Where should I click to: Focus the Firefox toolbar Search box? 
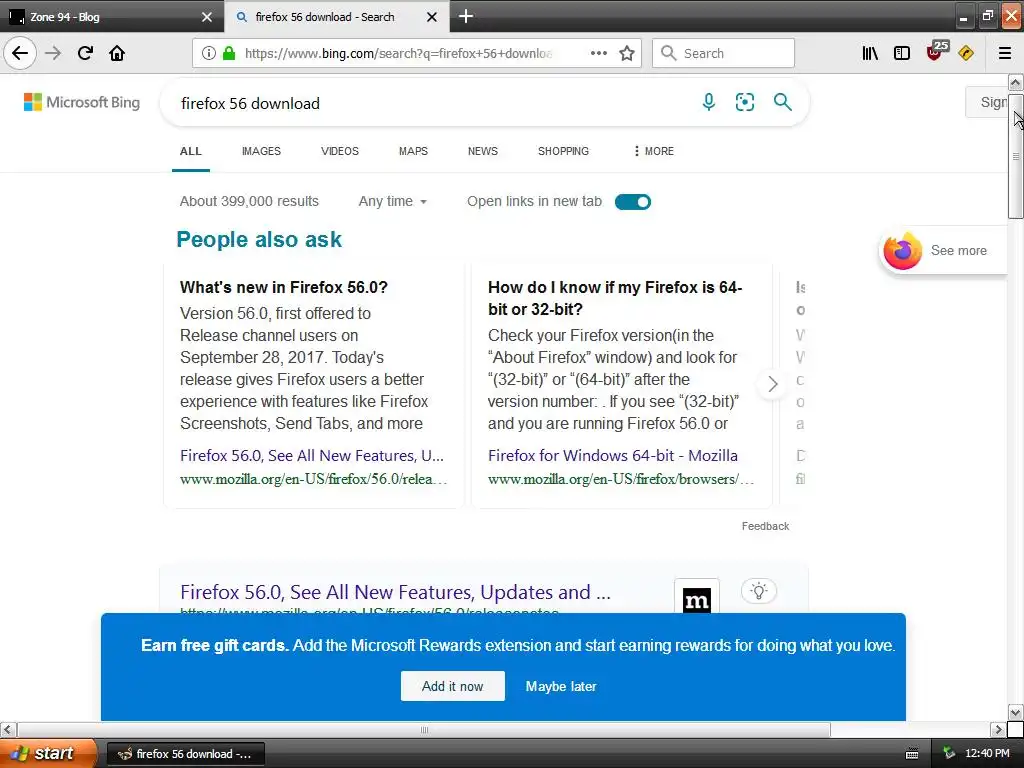coord(723,53)
